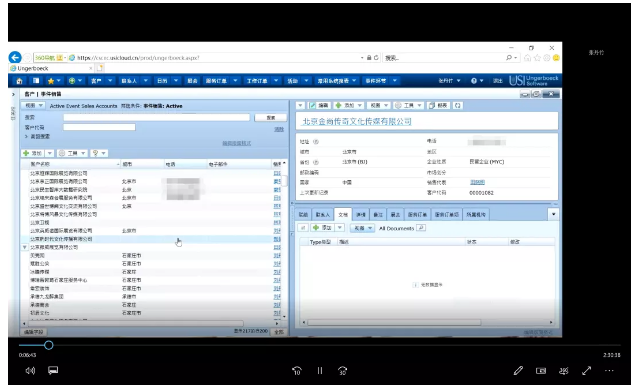
Task: Switch to the 服务订单 tab
Action: [417, 214]
